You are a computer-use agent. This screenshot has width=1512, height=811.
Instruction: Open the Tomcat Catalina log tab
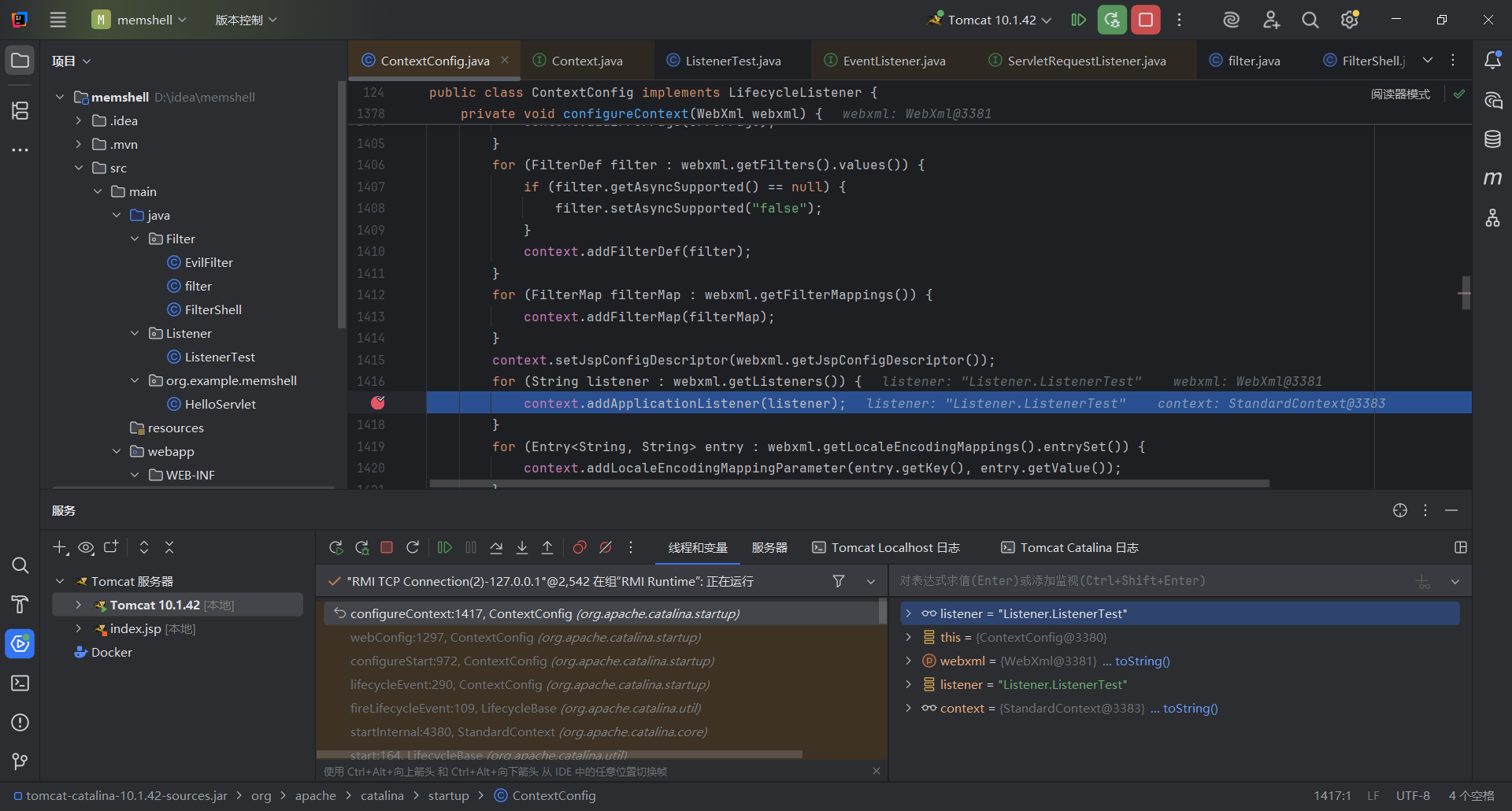(1070, 548)
